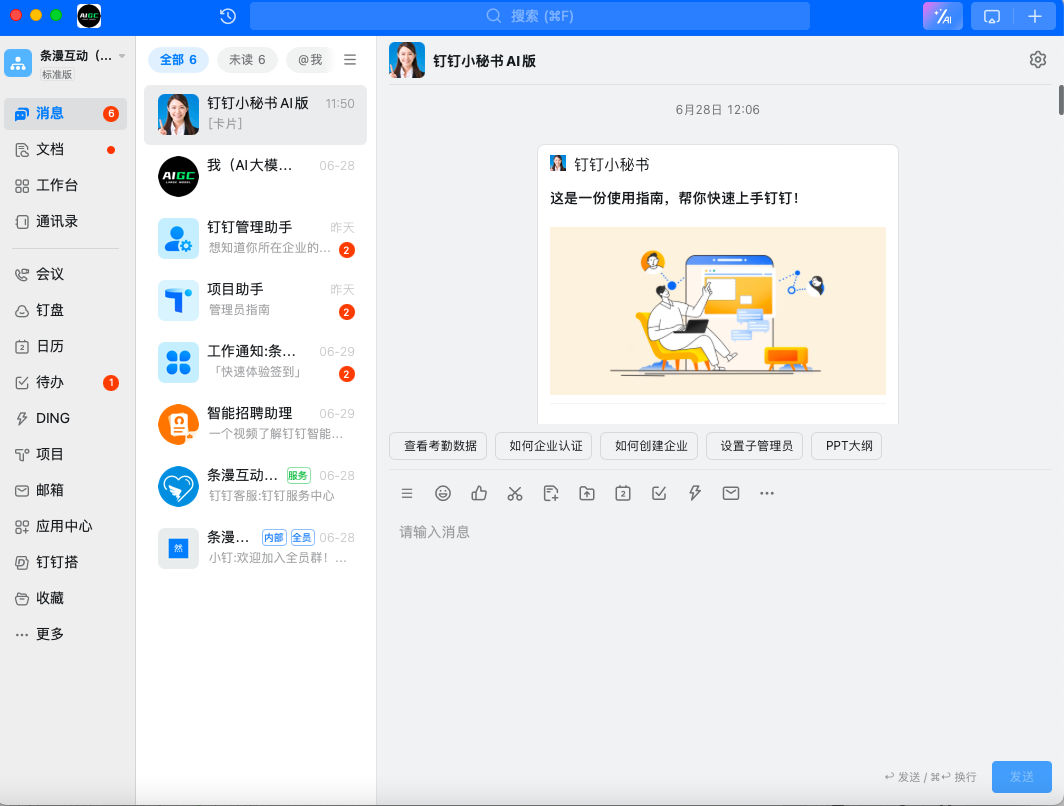Open 钉钉管理助手 conversation
The width and height of the screenshot is (1064, 806).
pyautogui.click(x=255, y=238)
